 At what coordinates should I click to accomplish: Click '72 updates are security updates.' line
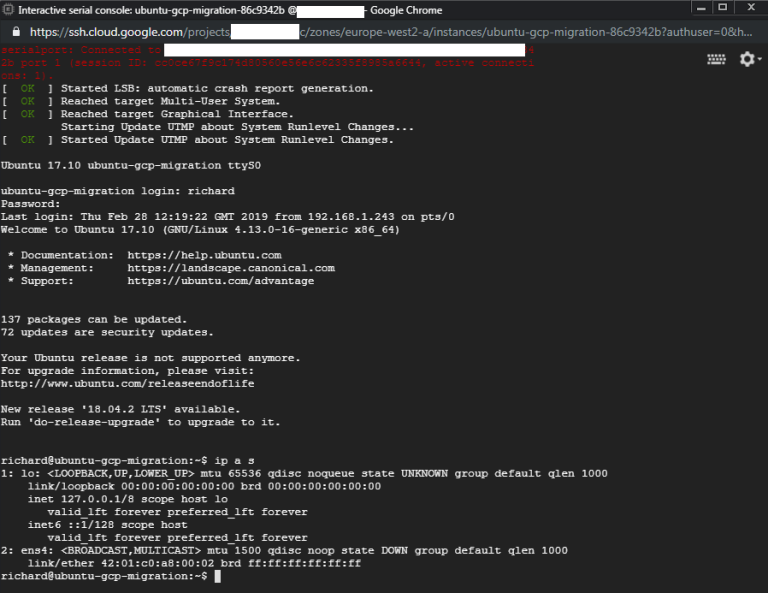[107, 332]
